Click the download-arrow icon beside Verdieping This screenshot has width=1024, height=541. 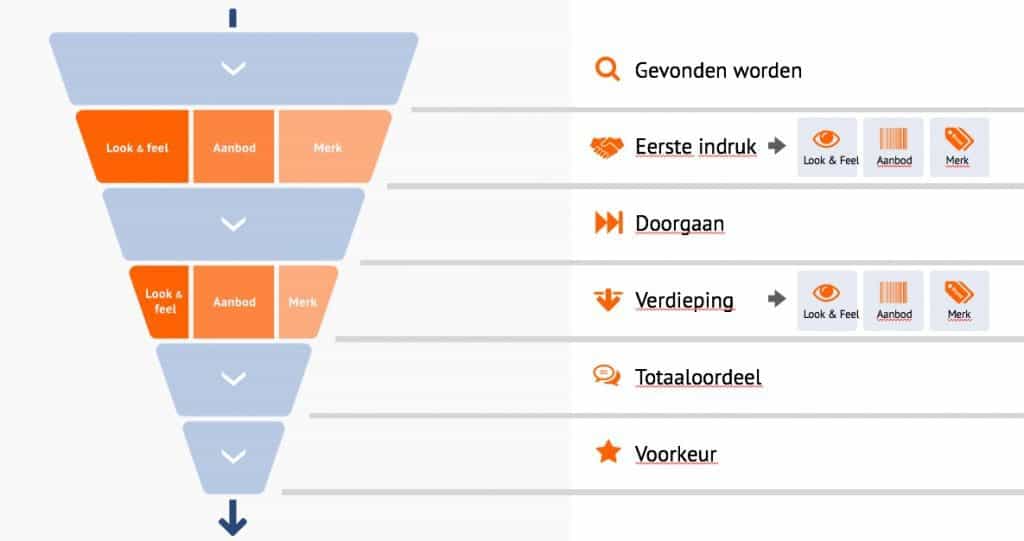[607, 300]
